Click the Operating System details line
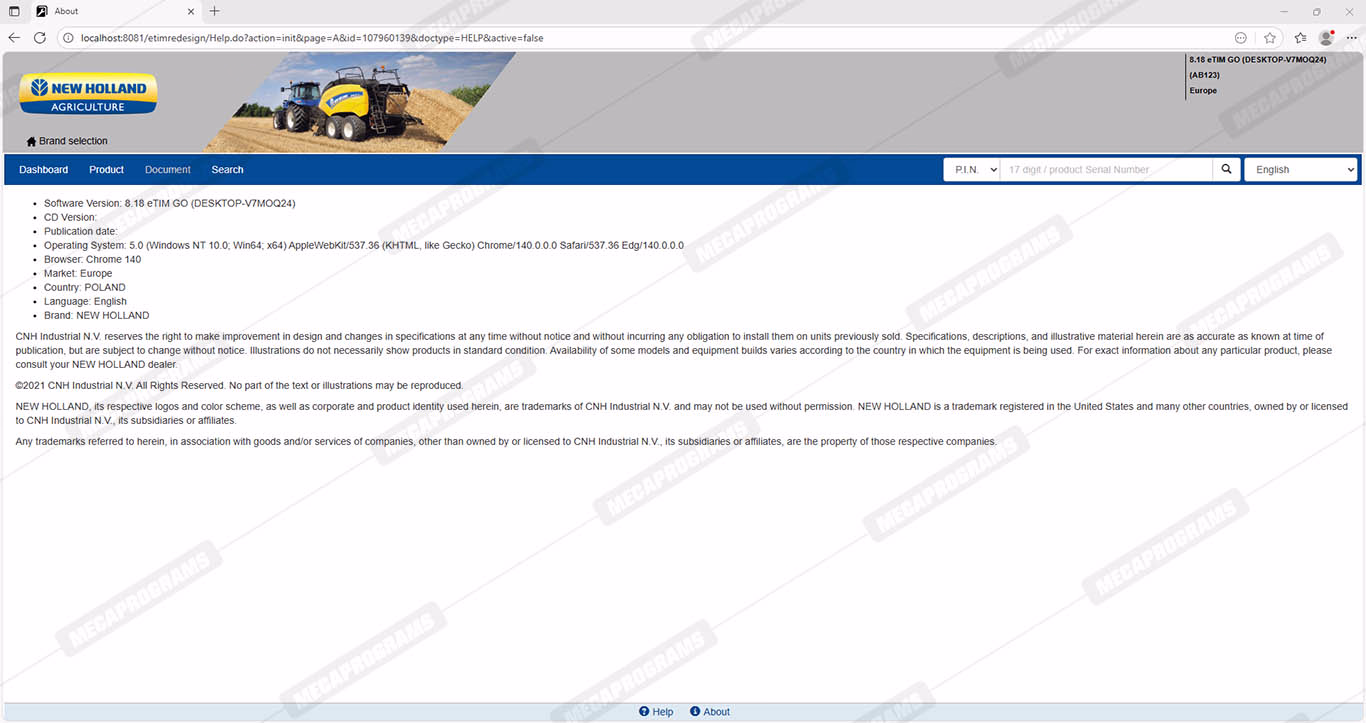This screenshot has width=1366, height=723. click(364, 245)
